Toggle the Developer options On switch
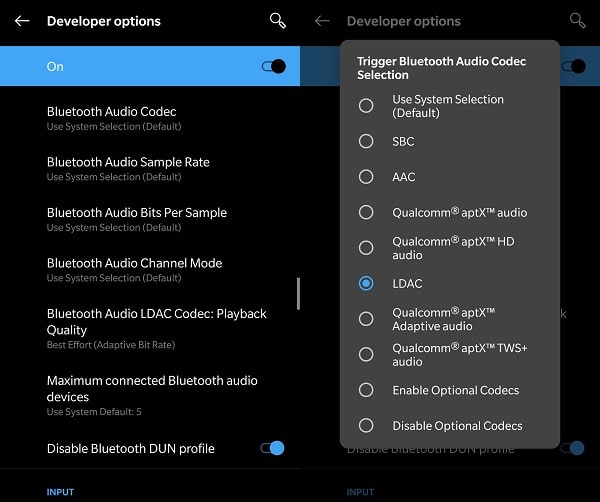 (x=274, y=66)
